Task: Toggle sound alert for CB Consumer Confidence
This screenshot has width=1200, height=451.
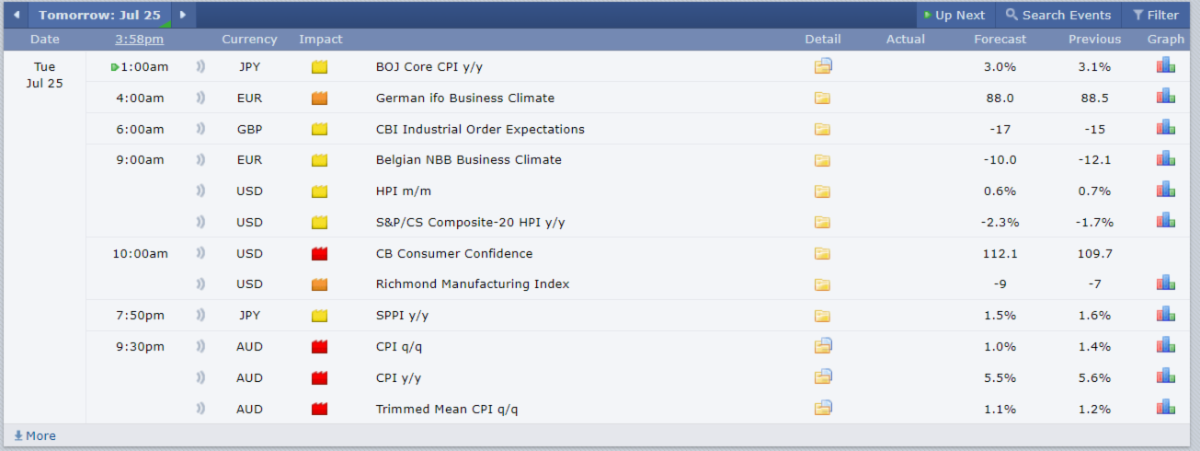Action: pos(200,254)
